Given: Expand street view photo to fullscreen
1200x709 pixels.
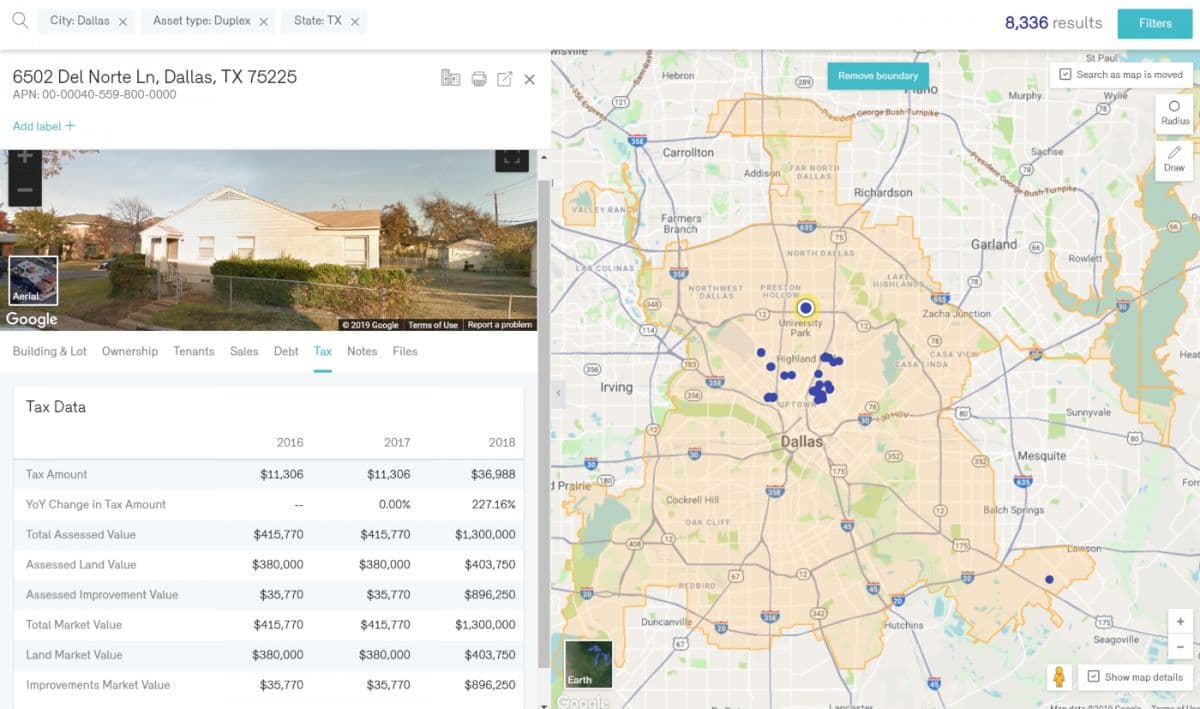Looking at the screenshot, I should pos(511,157).
